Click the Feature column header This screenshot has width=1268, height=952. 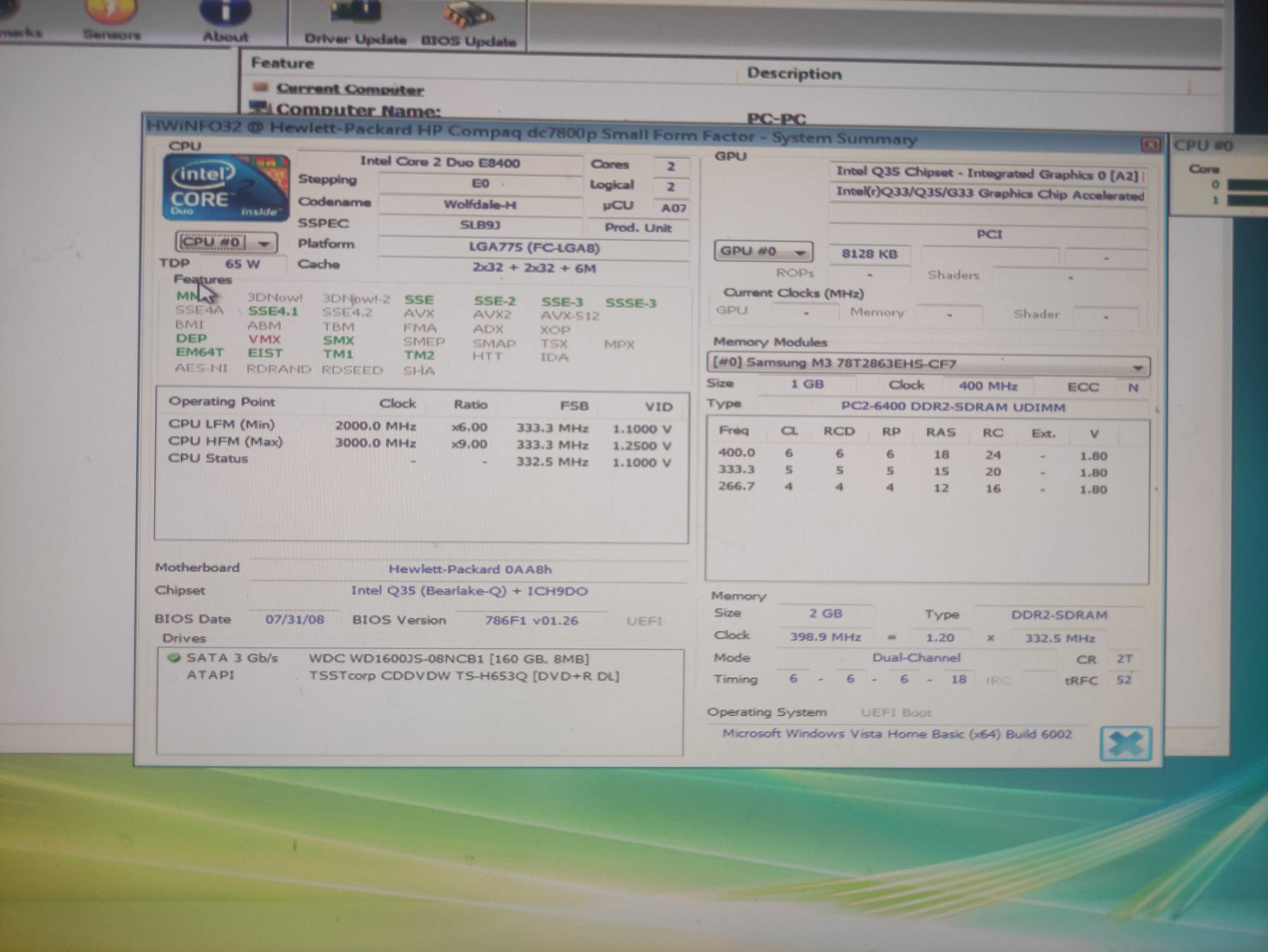[x=283, y=63]
